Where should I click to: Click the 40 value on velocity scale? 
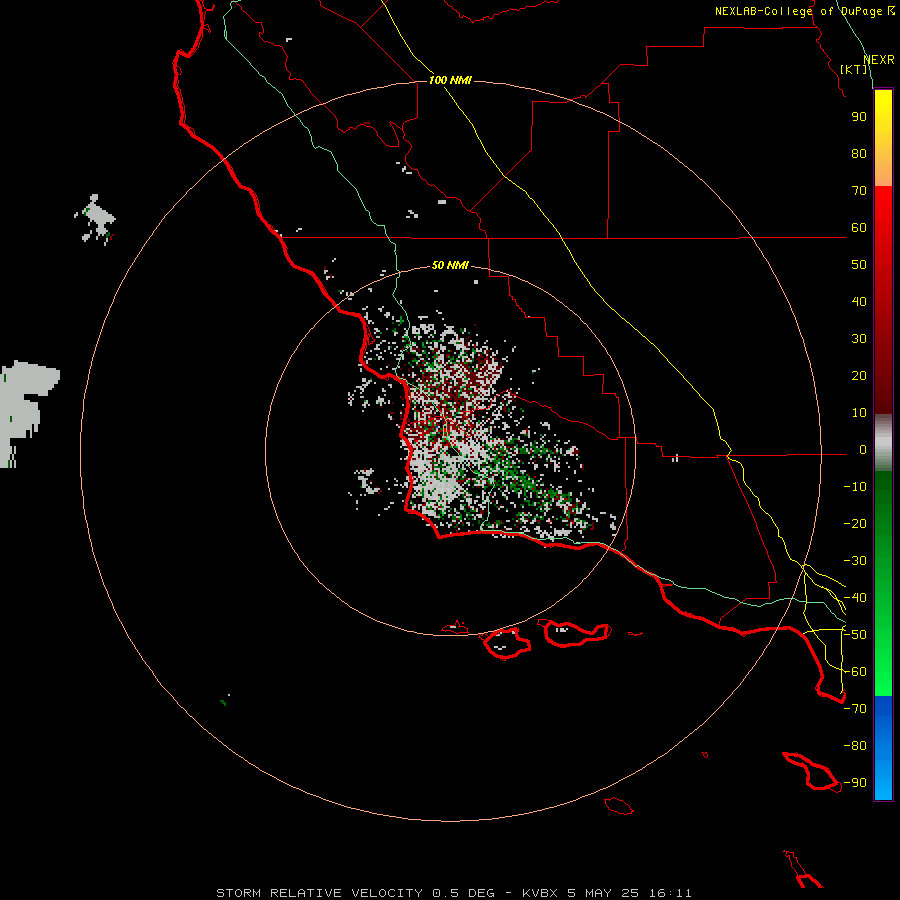pyautogui.click(x=859, y=301)
